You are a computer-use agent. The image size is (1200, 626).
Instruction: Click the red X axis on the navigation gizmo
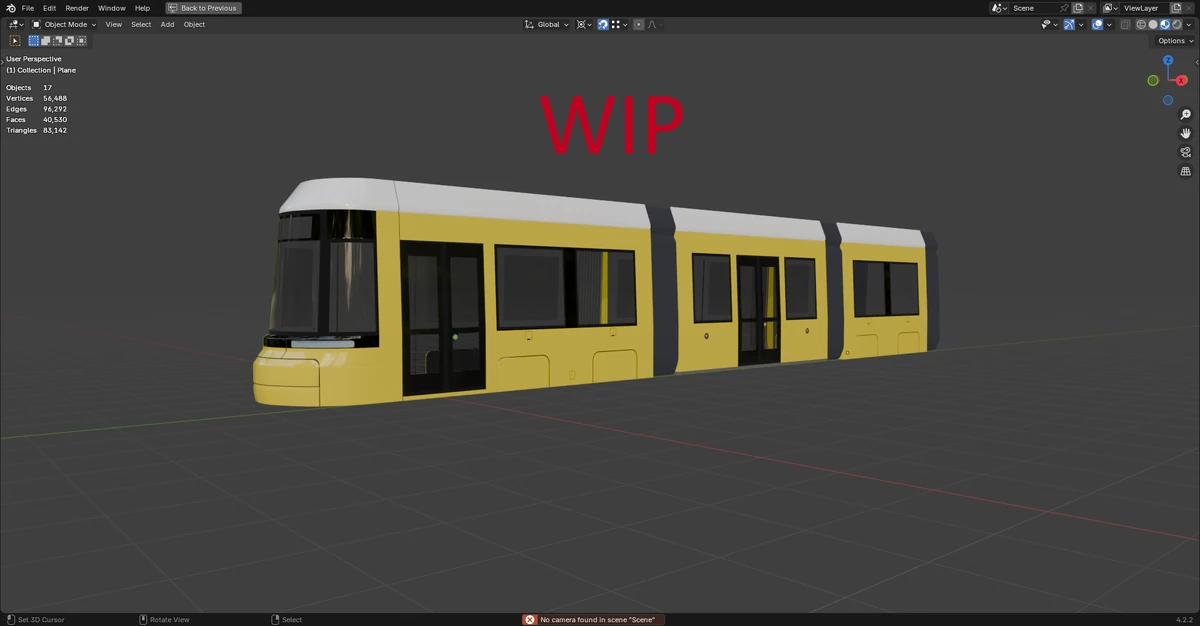1181,81
